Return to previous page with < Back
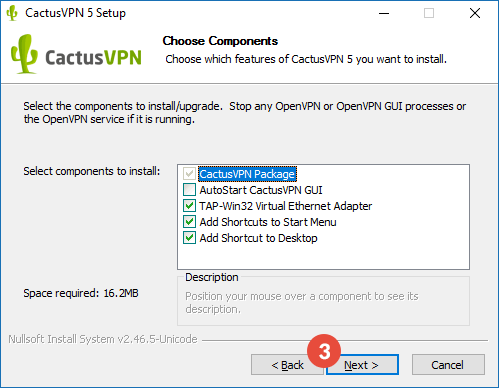The image size is (499, 388). click(287, 365)
